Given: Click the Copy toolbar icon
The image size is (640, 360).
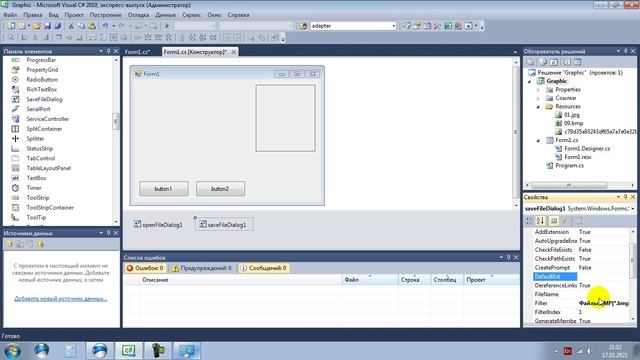Looking at the screenshot, I should click(81, 26).
